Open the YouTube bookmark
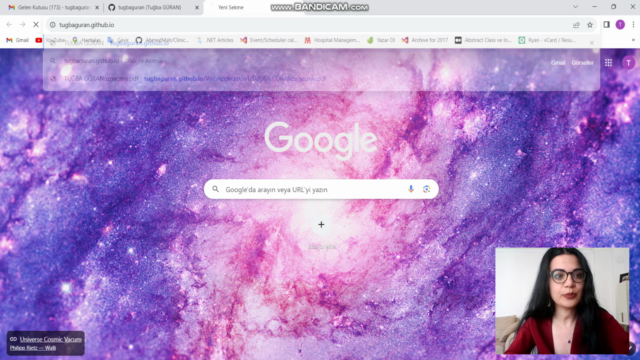The height and width of the screenshot is (360, 640). (x=50, y=40)
